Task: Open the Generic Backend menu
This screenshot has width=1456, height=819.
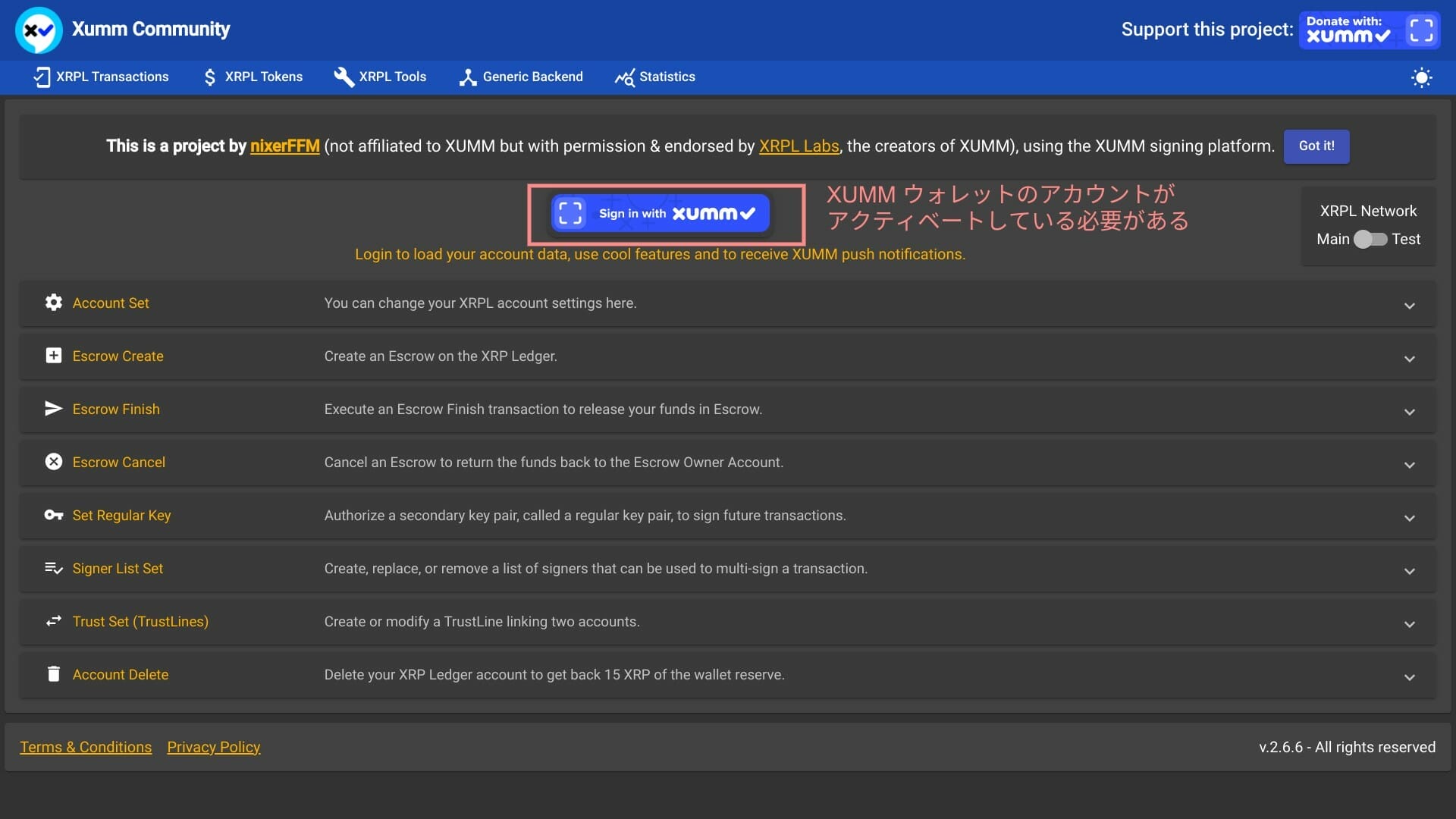Action: [x=521, y=77]
